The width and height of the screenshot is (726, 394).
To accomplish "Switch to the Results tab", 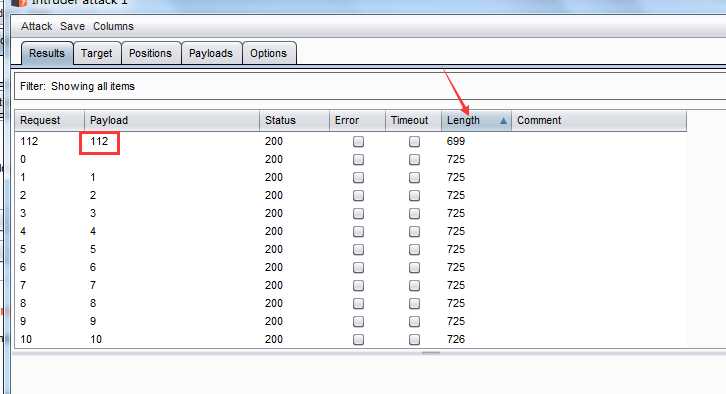I will [x=47, y=53].
